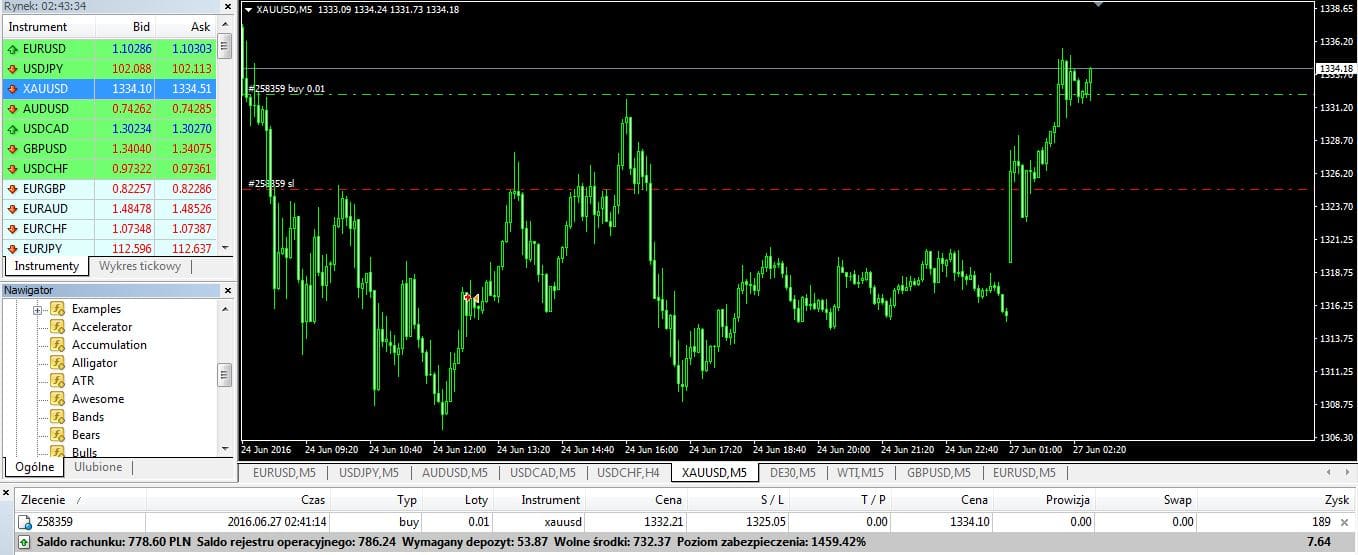This screenshot has width=1358, height=555.
Task: Open the USDCHF,H4 chart tab
Action: 628,473
